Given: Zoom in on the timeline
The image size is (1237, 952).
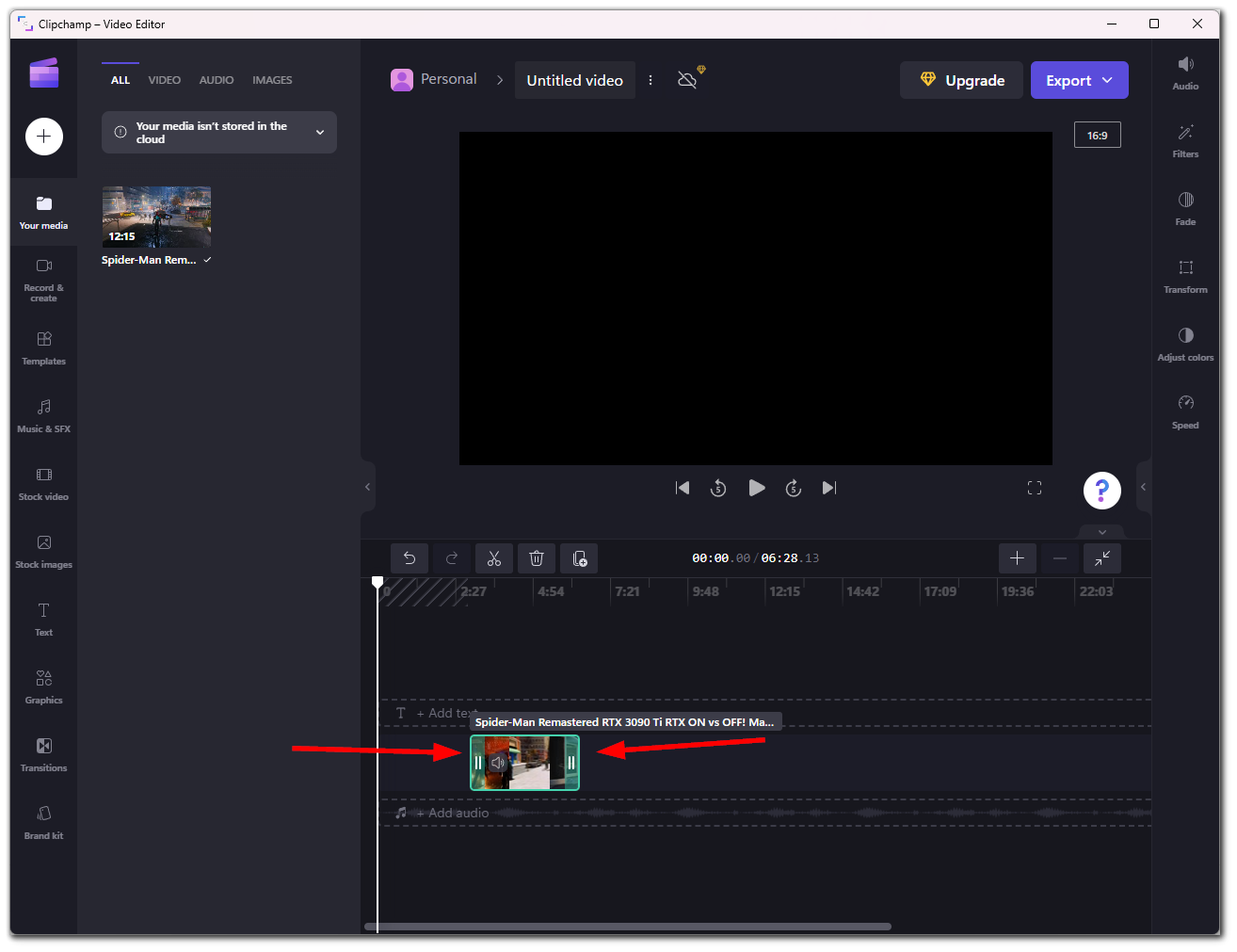Looking at the screenshot, I should pos(1017,558).
